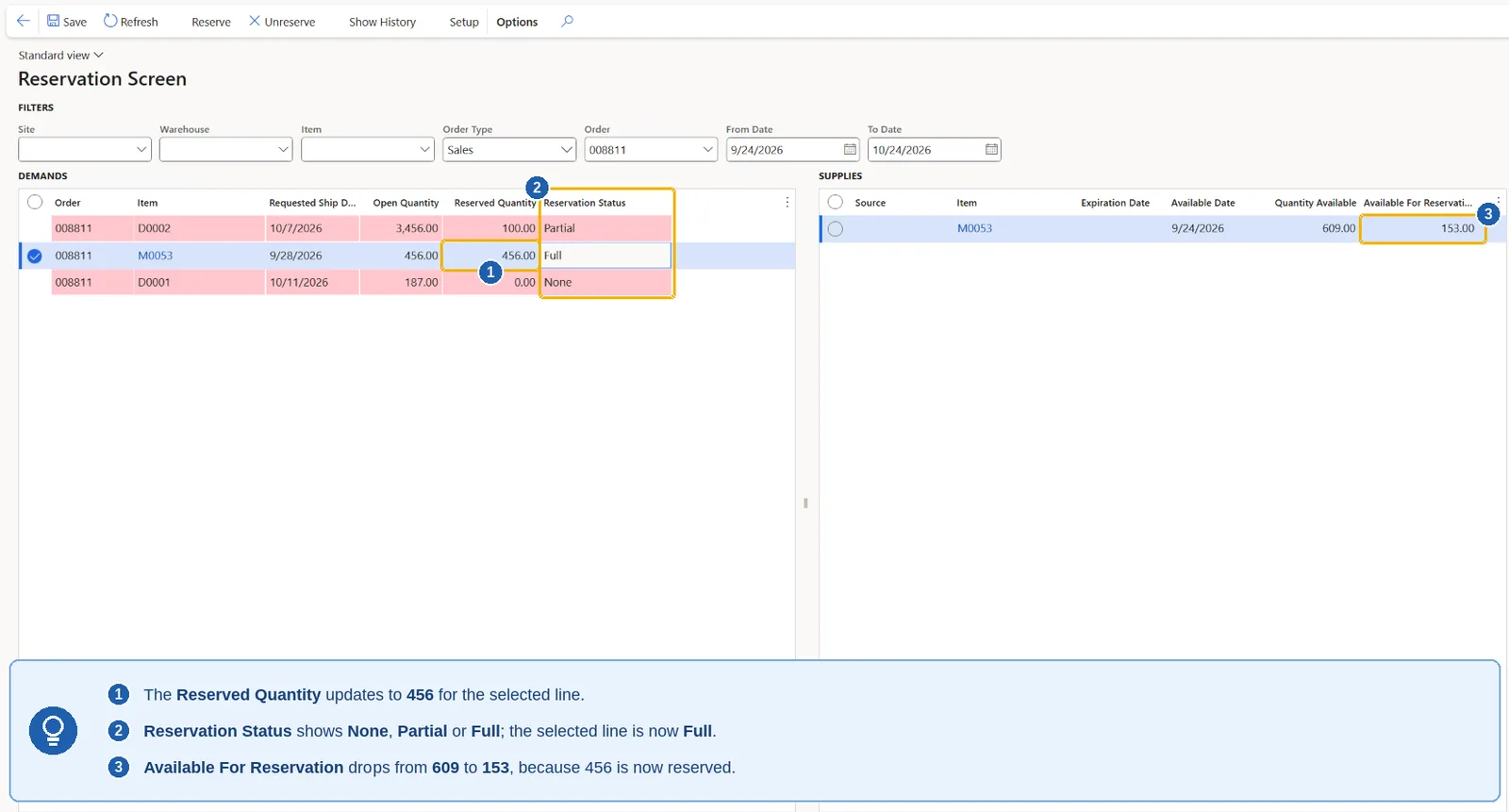Screen dimensions: 1509x812
Task: Click Reserved Quantity 100.00 cell
Action: (x=490, y=228)
